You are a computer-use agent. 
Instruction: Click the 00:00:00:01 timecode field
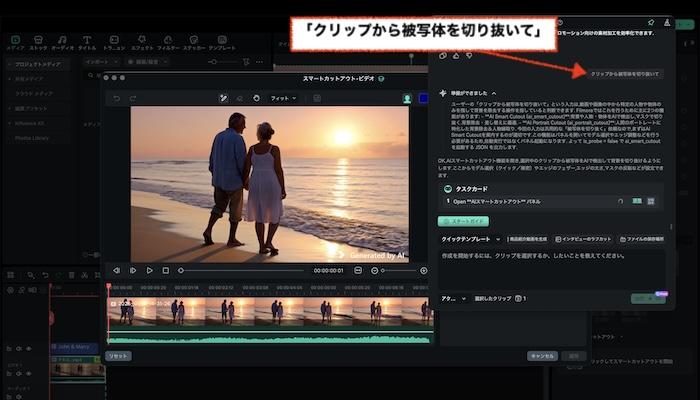click(328, 271)
